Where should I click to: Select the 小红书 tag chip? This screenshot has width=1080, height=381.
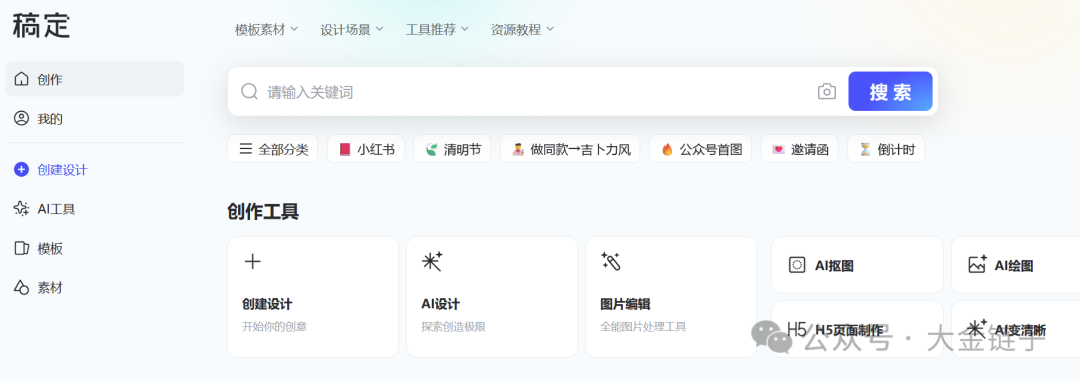(366, 149)
